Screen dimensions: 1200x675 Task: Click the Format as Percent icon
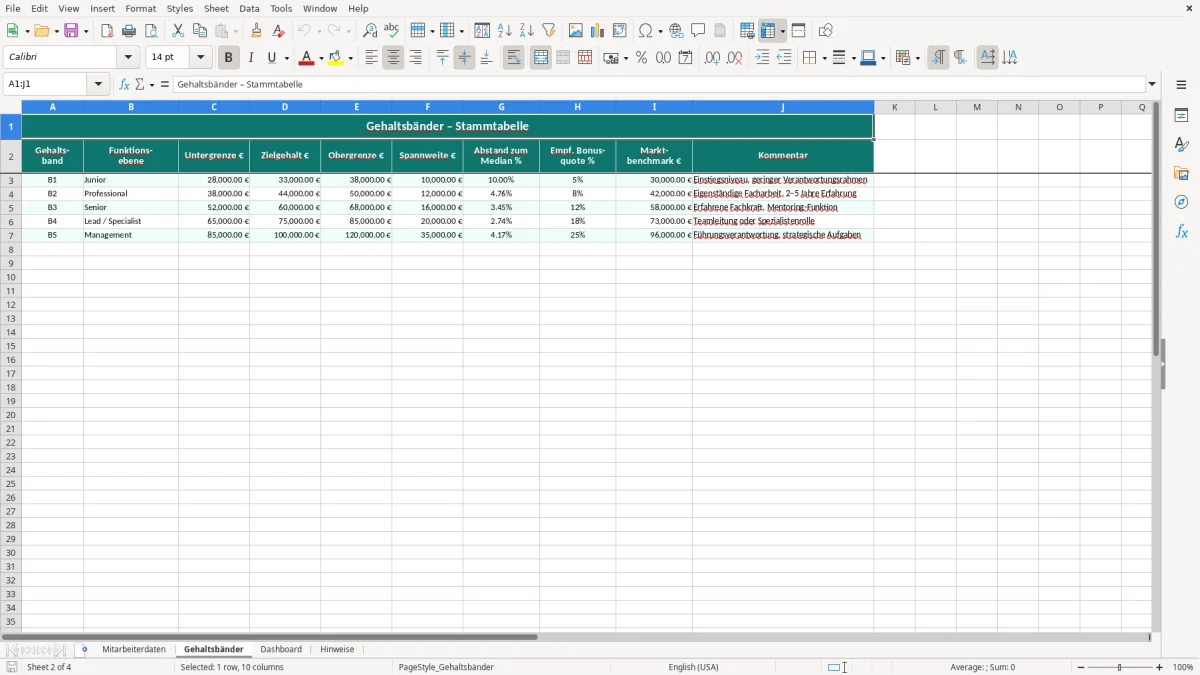coord(641,58)
